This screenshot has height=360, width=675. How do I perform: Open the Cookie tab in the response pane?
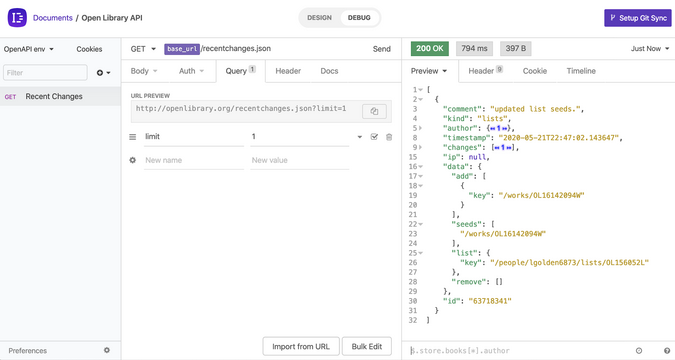point(535,71)
